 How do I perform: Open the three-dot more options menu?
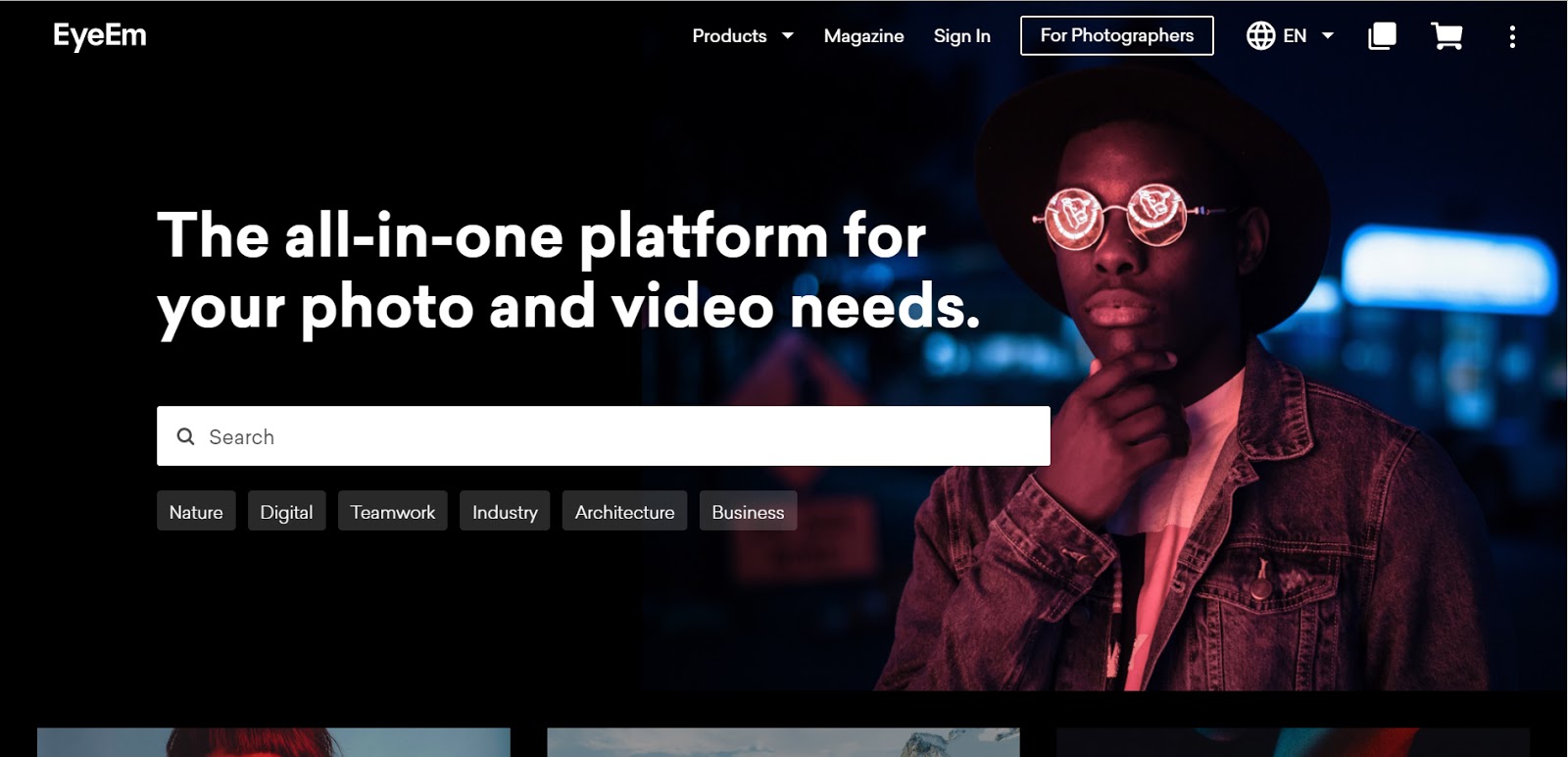(x=1512, y=36)
